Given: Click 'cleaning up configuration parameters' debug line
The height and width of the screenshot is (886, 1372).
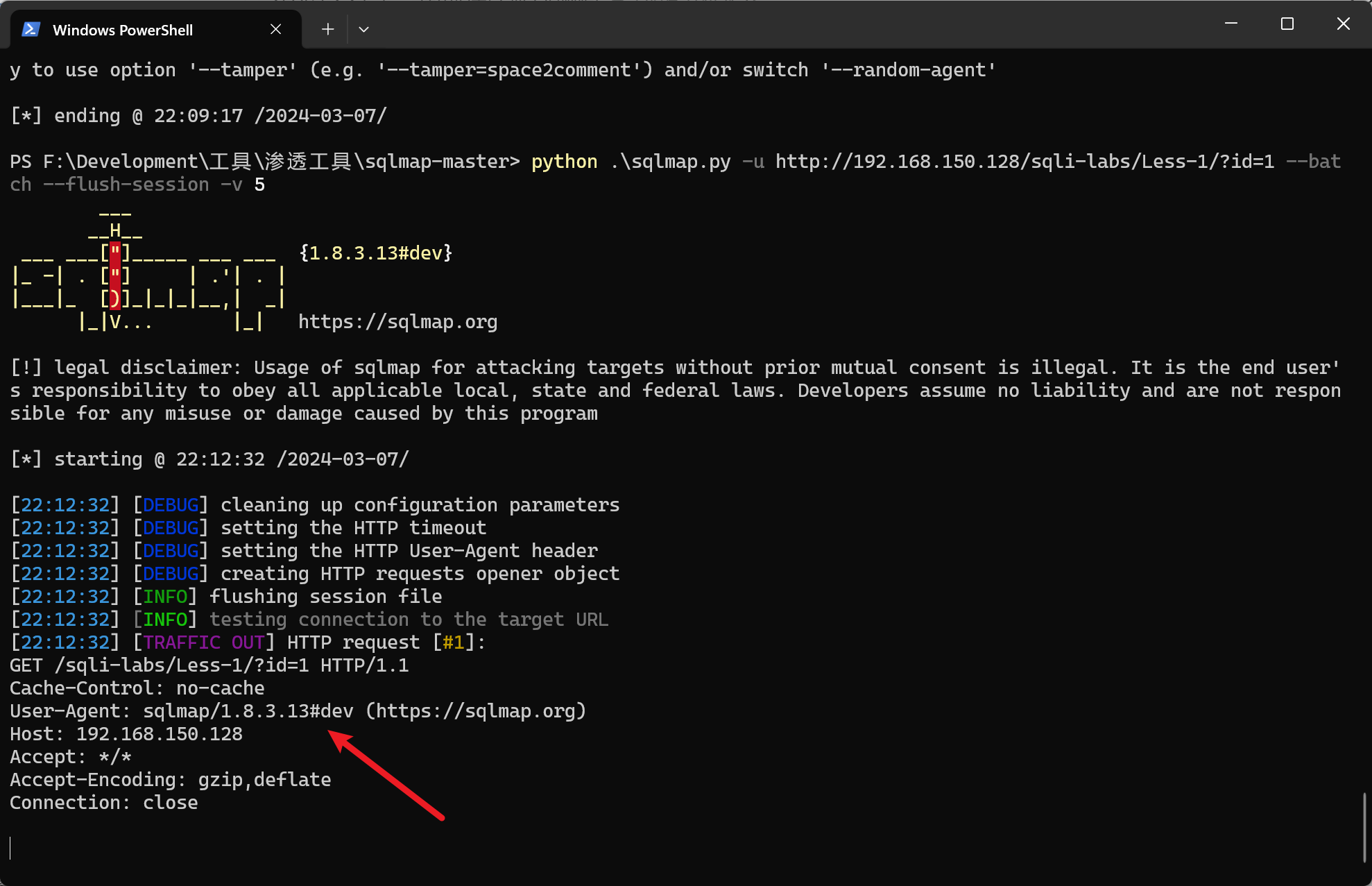Looking at the screenshot, I should pos(315,505).
